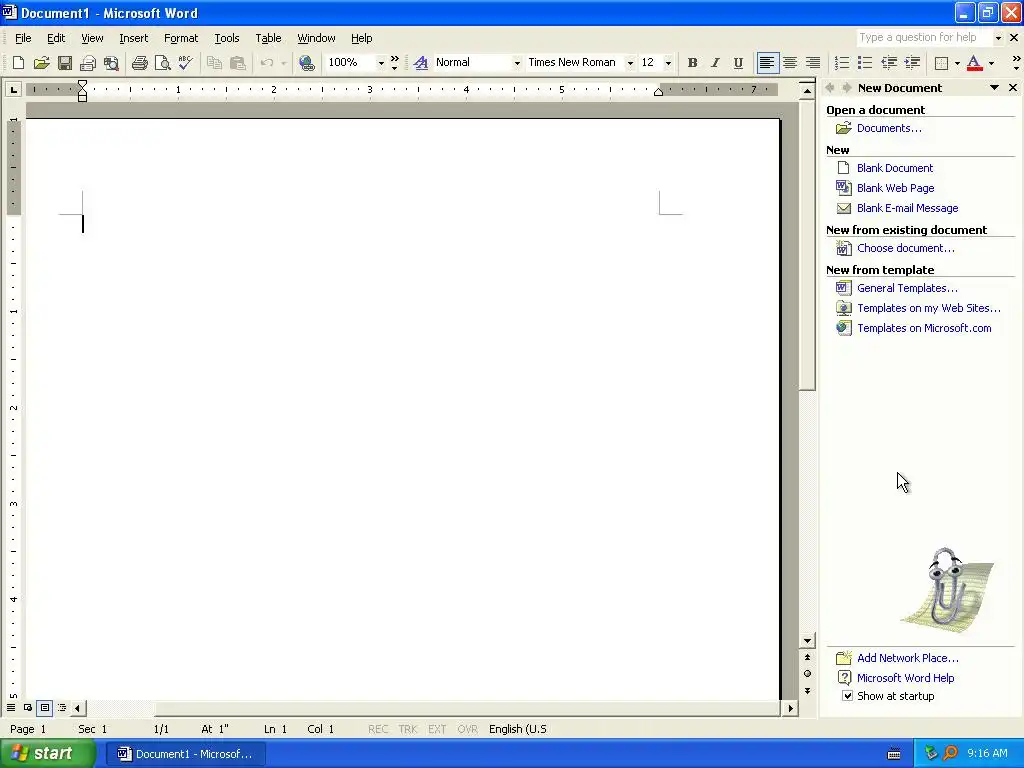Viewport: 1024px width, 768px height.
Task: Select Align Right alignment
Action: [x=813, y=63]
